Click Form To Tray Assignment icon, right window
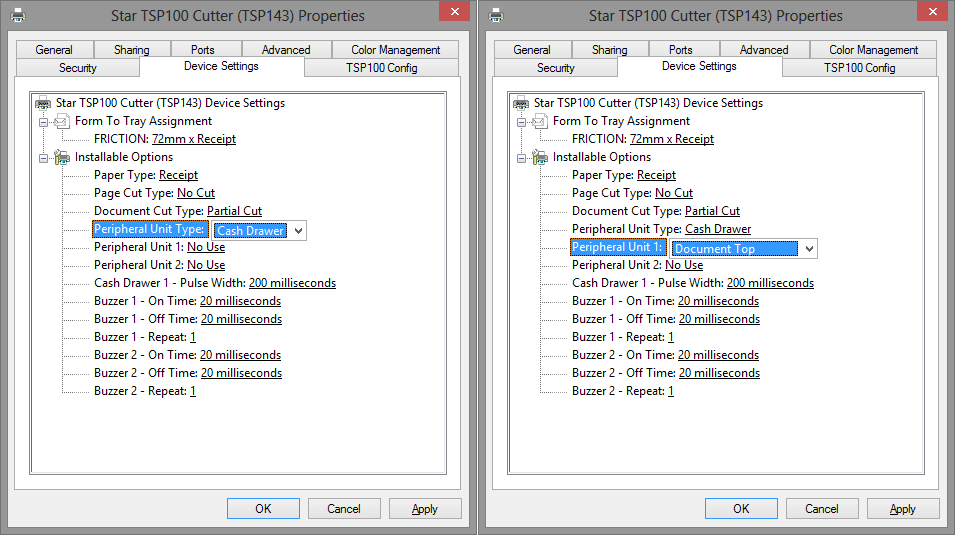Image resolution: width=957 pixels, height=535 pixels. (x=540, y=121)
